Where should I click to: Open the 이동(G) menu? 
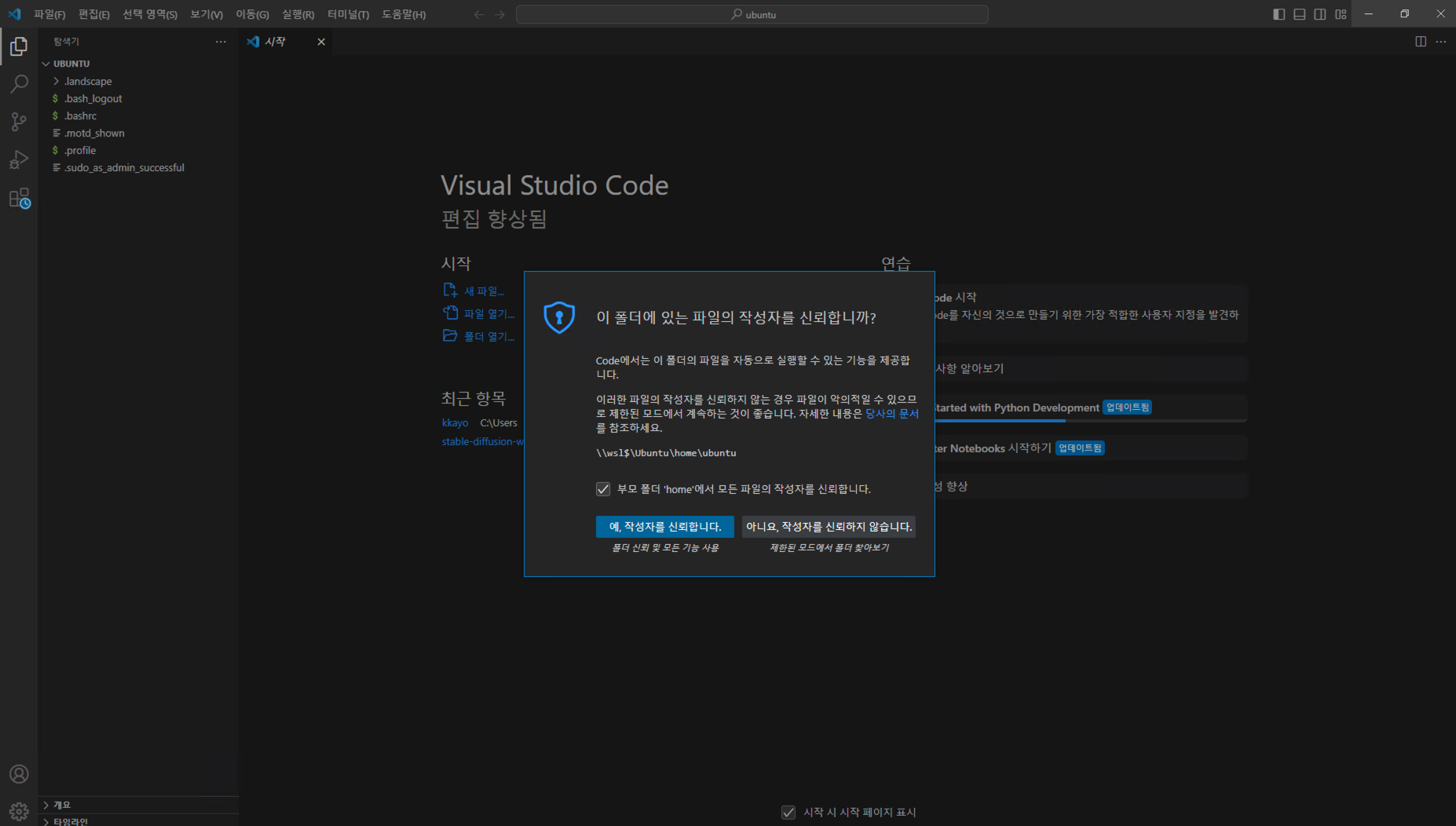252,14
